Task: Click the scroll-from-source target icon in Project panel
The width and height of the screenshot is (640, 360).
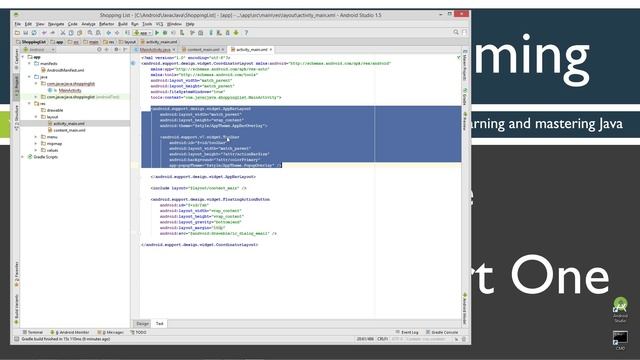Action: (x=99, y=49)
